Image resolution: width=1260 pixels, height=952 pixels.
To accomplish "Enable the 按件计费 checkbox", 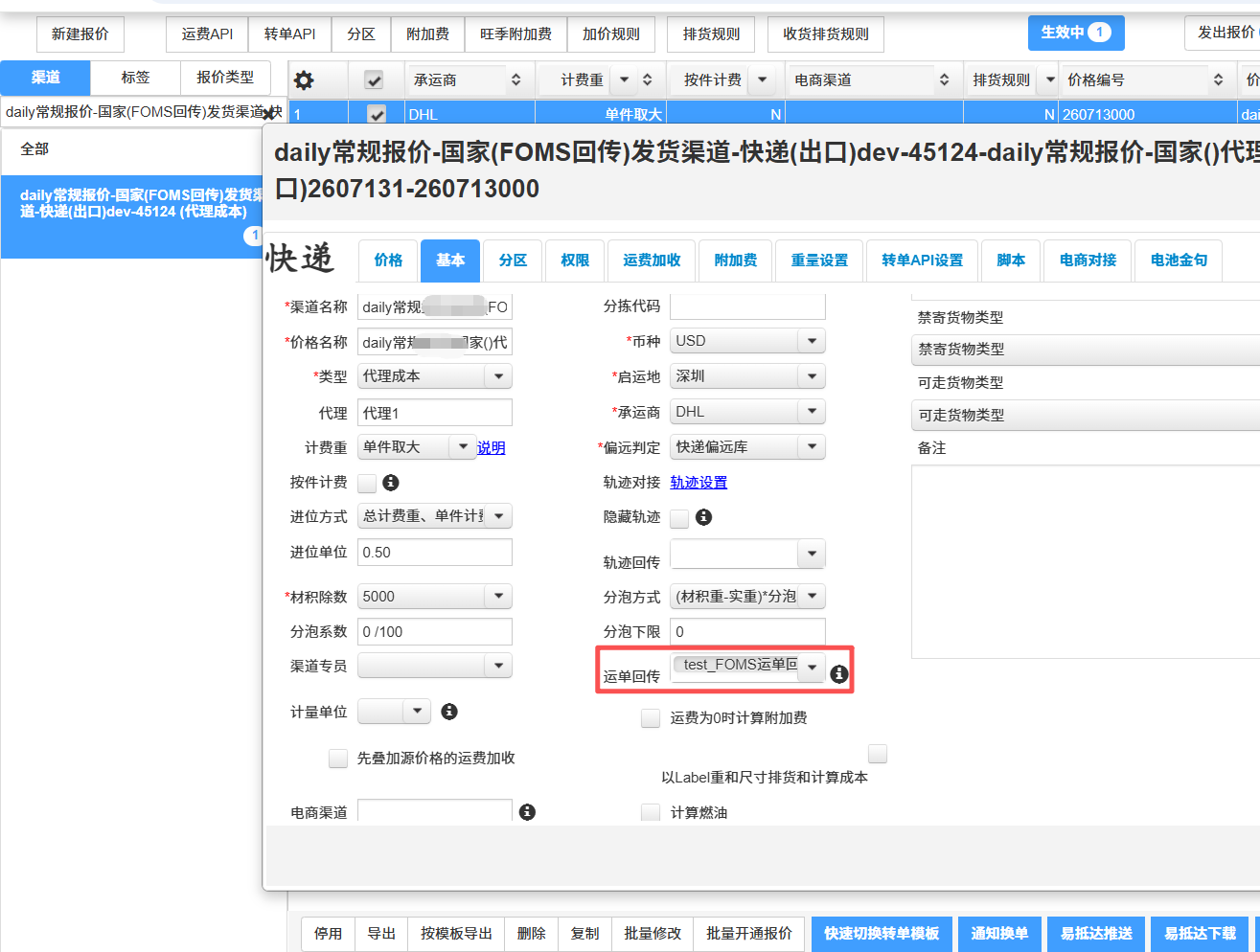I will coord(367,483).
